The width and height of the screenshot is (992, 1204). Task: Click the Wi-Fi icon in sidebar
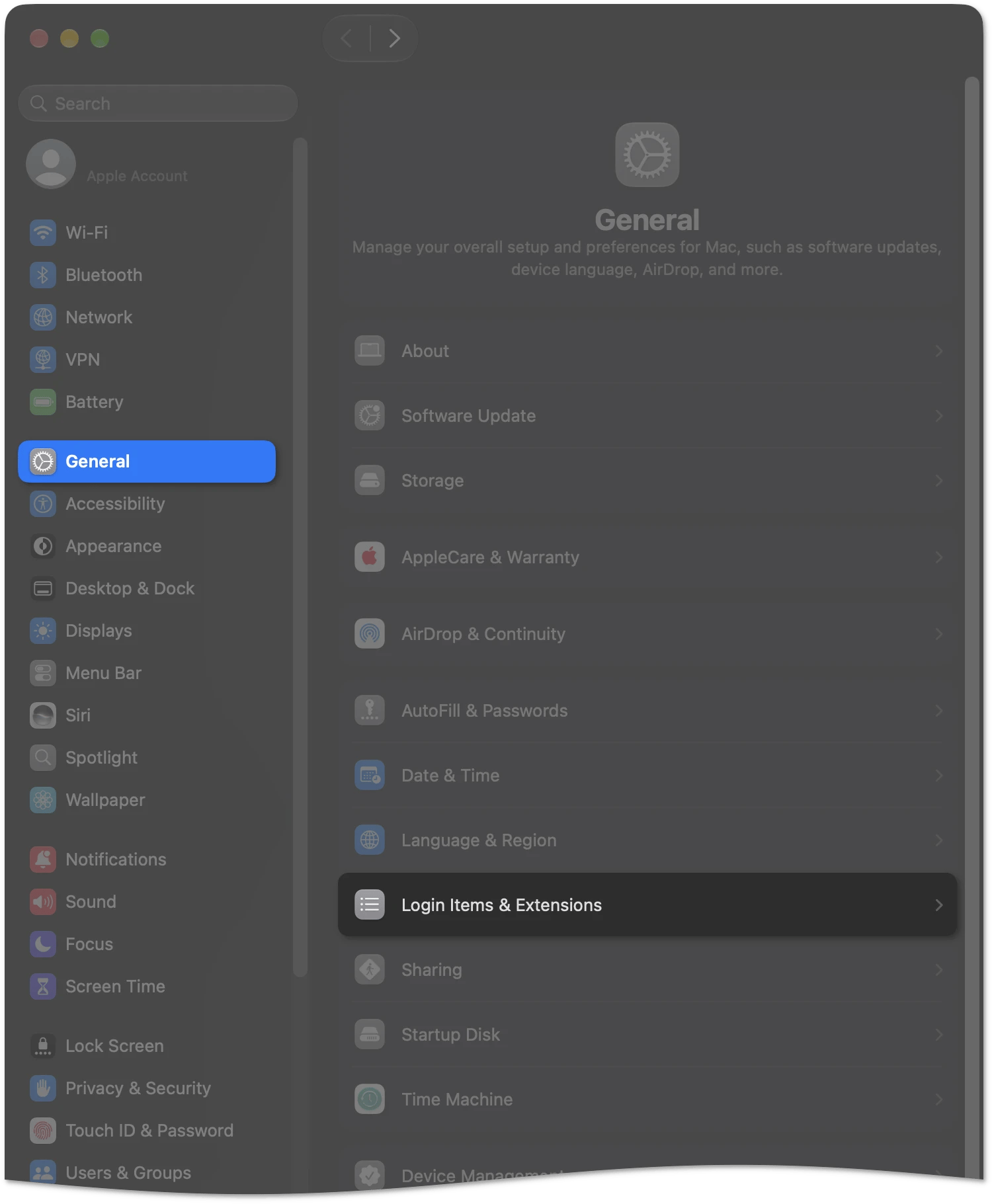click(x=43, y=233)
